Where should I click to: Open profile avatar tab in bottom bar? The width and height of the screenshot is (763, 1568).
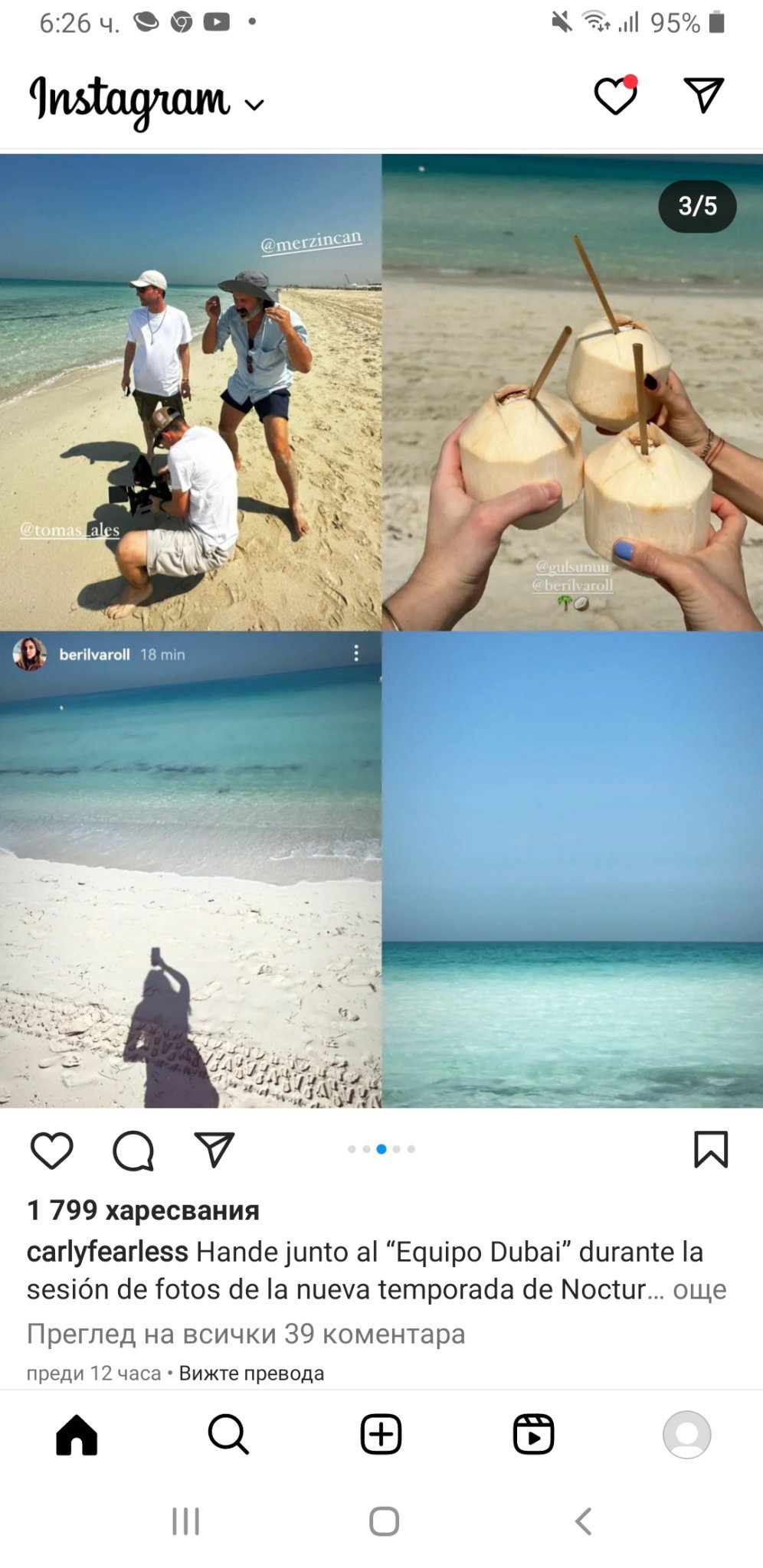[686, 1434]
